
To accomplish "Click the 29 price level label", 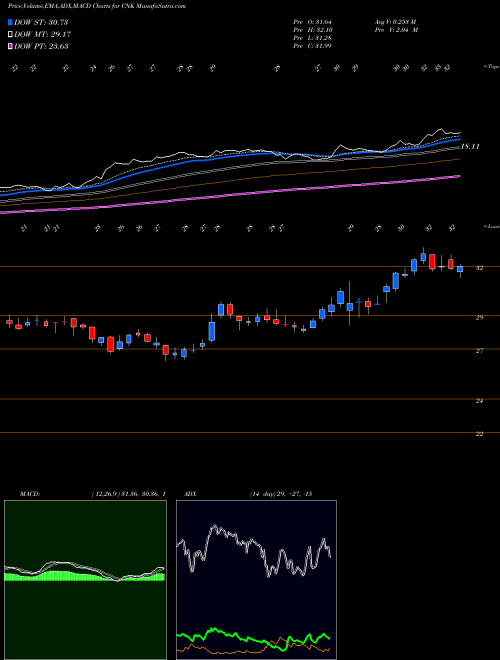I will point(479,317).
